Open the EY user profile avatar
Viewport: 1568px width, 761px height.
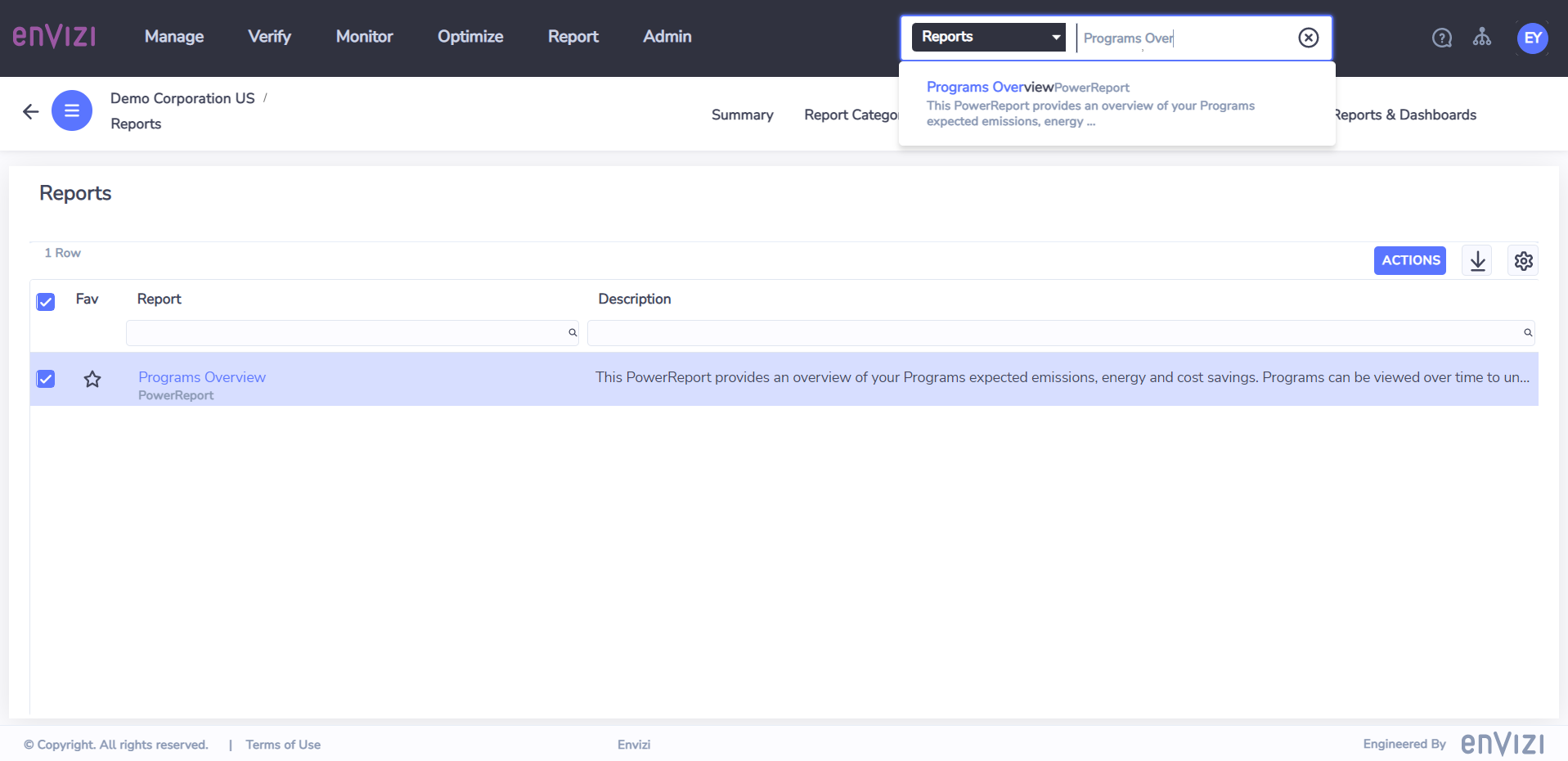point(1533,38)
